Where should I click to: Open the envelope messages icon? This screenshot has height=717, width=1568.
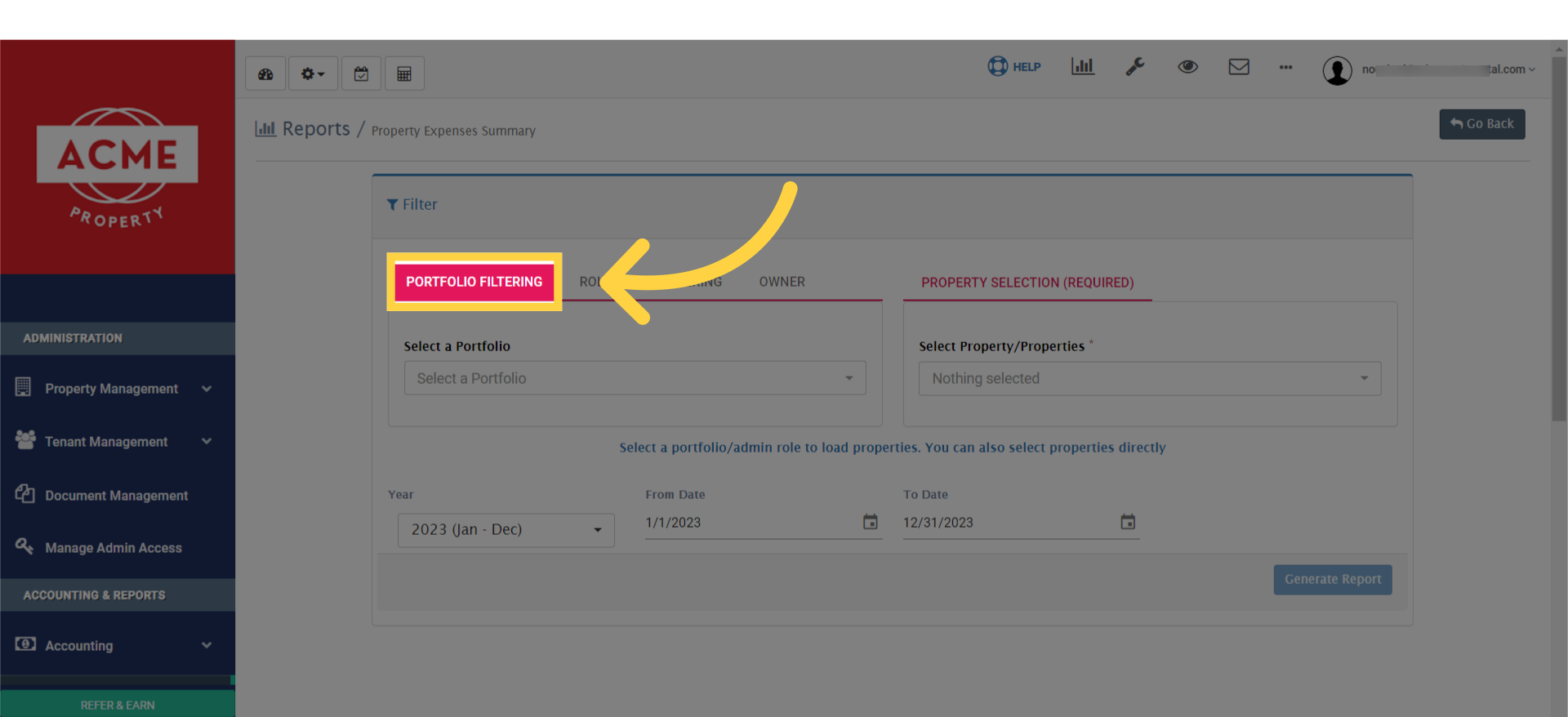[1239, 67]
